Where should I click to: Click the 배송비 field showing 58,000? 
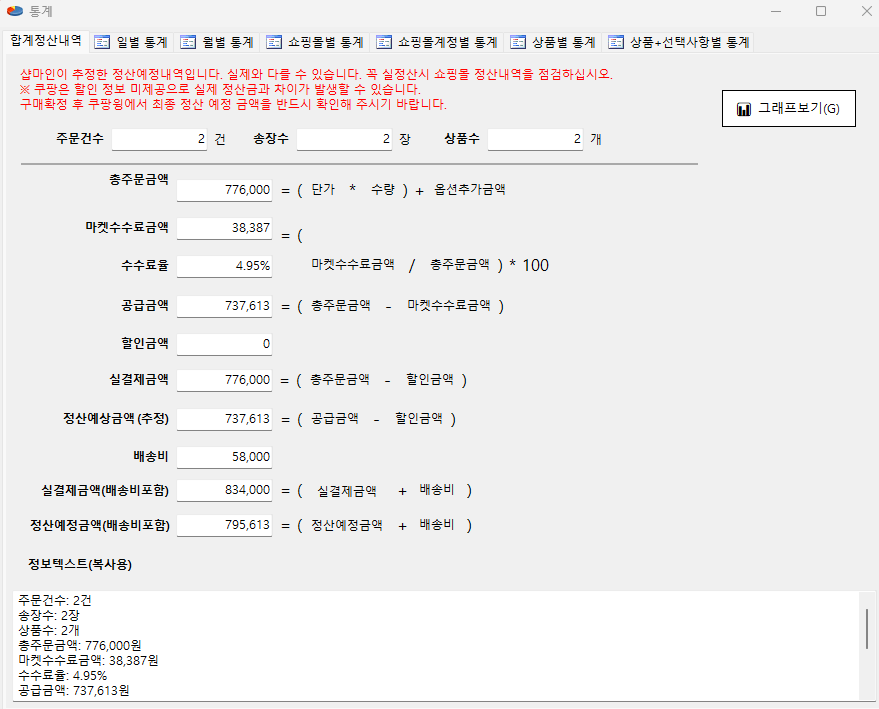[224, 456]
